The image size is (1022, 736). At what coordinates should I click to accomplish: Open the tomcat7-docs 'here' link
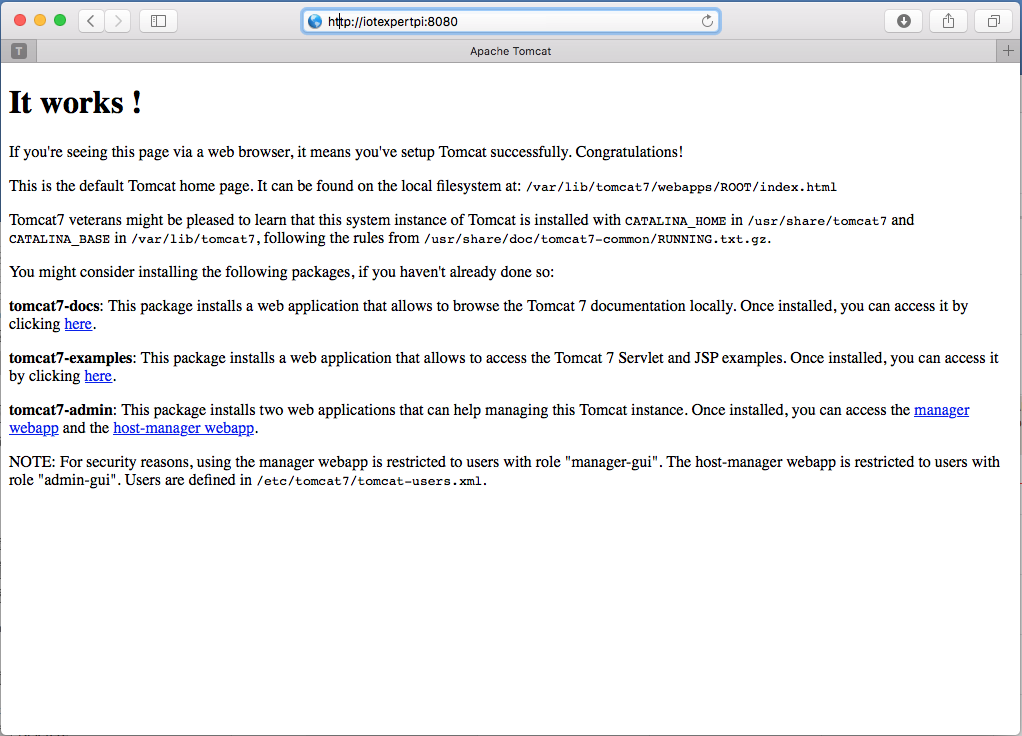[78, 324]
